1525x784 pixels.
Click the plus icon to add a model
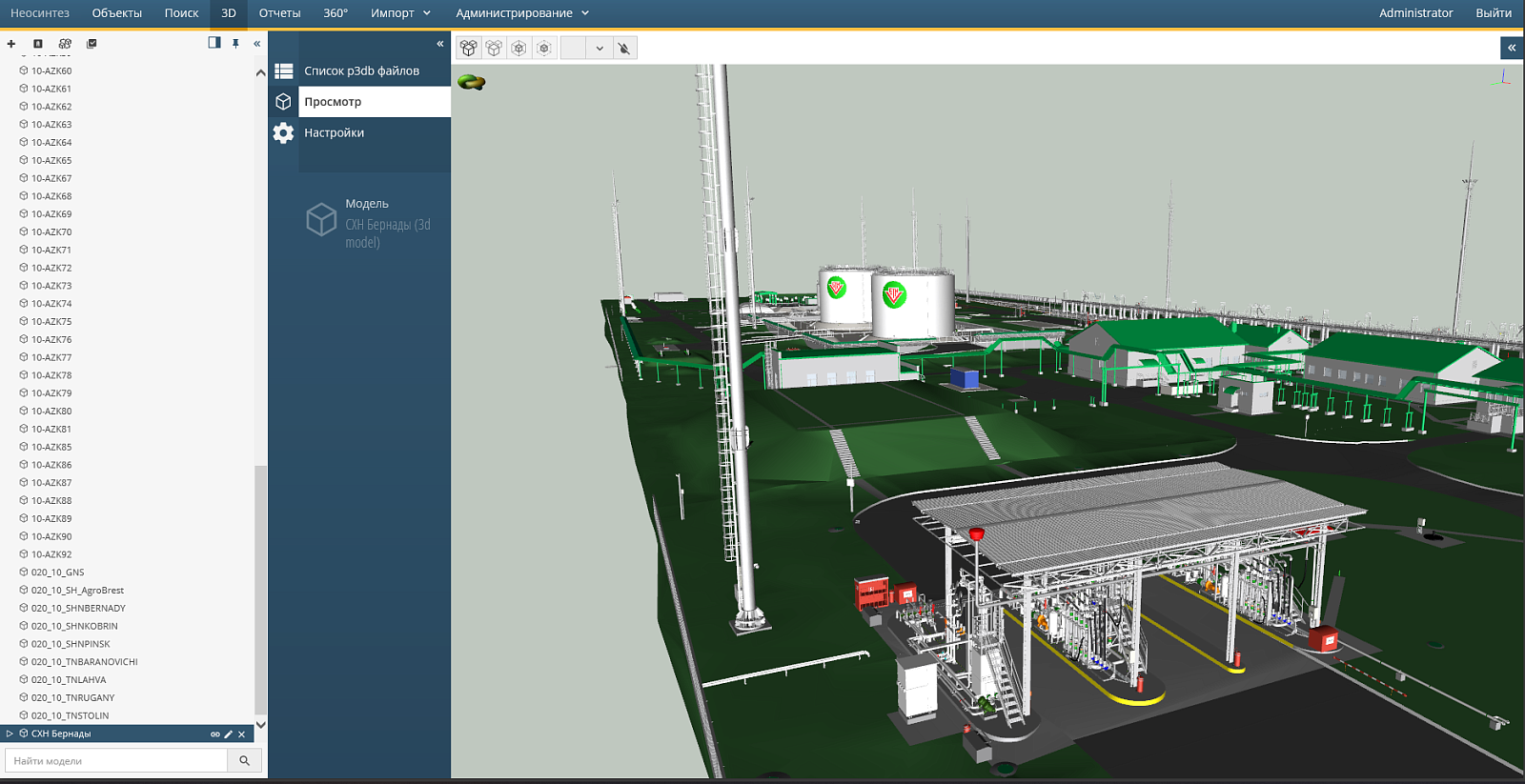[x=11, y=44]
